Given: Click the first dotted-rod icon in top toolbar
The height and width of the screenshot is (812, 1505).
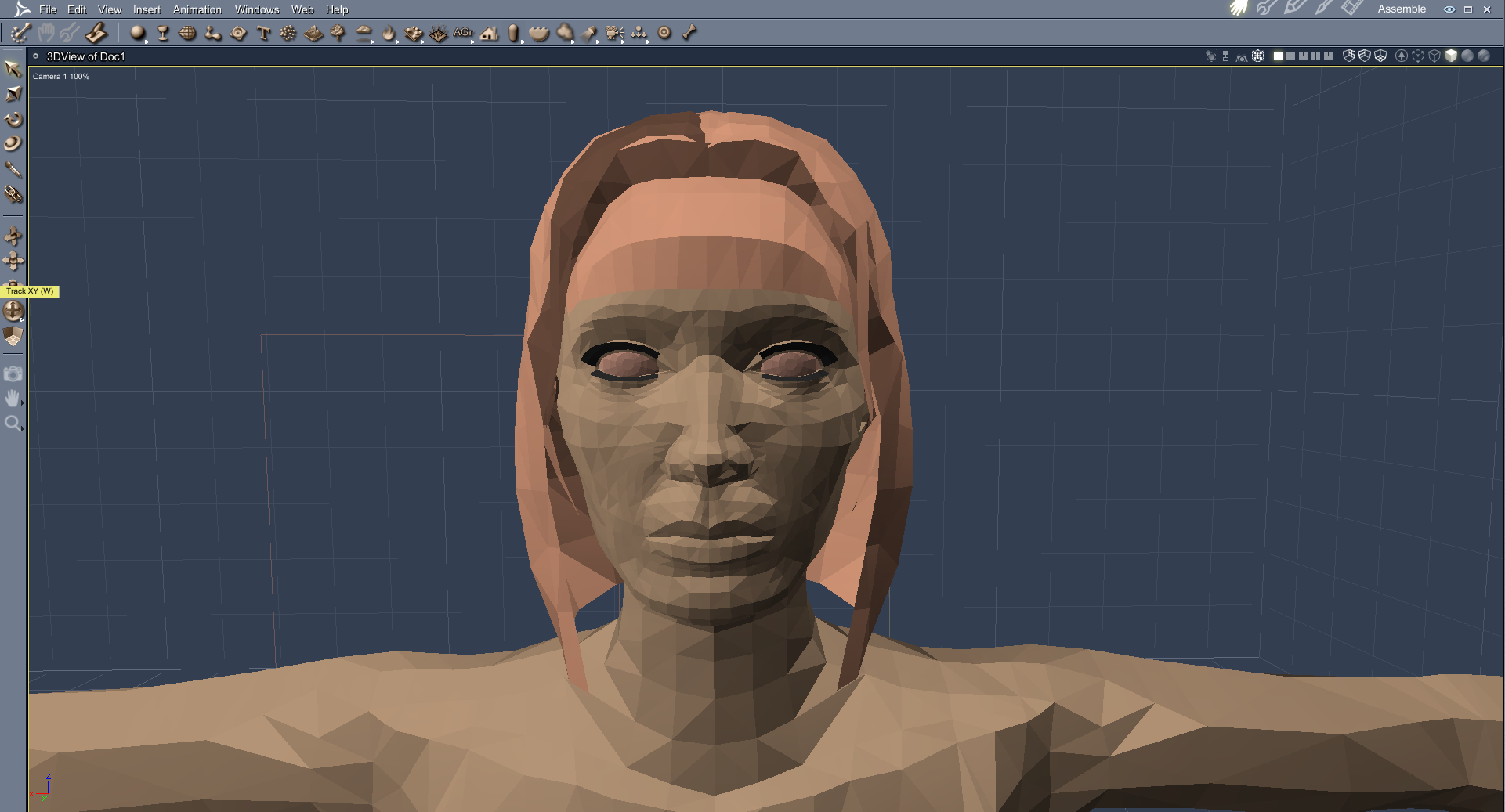Looking at the screenshot, I should click(20, 33).
